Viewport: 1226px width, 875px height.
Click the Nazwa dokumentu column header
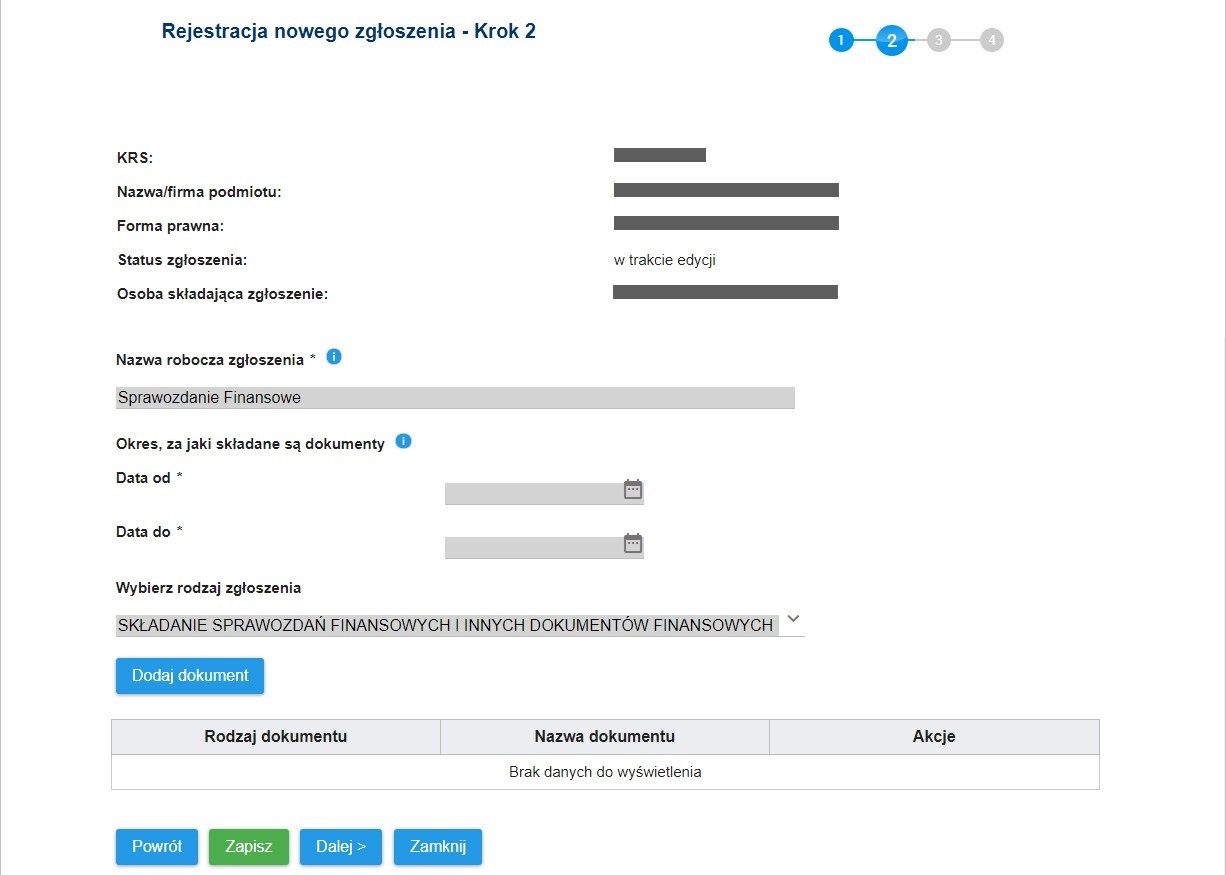pyautogui.click(x=605, y=737)
